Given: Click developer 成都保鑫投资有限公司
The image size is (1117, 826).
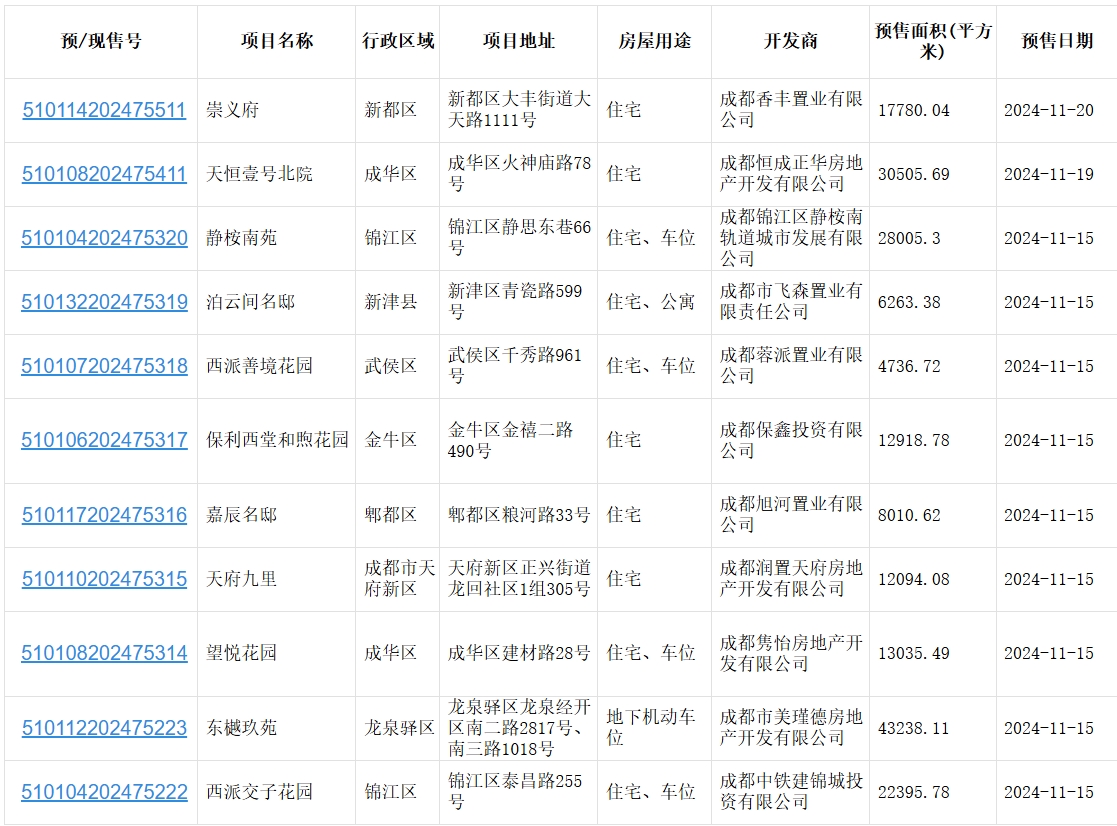Looking at the screenshot, I should coord(791,441).
